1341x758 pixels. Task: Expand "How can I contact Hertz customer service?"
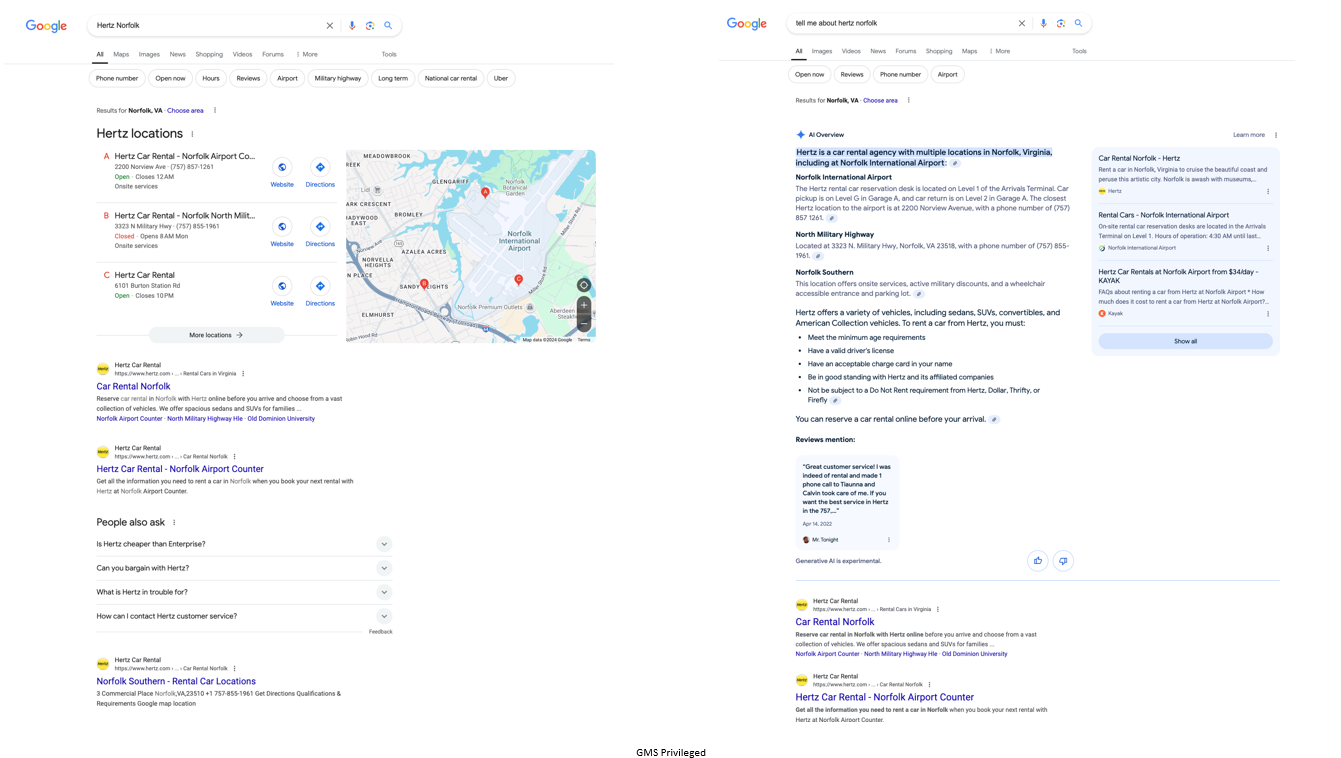click(x=384, y=616)
